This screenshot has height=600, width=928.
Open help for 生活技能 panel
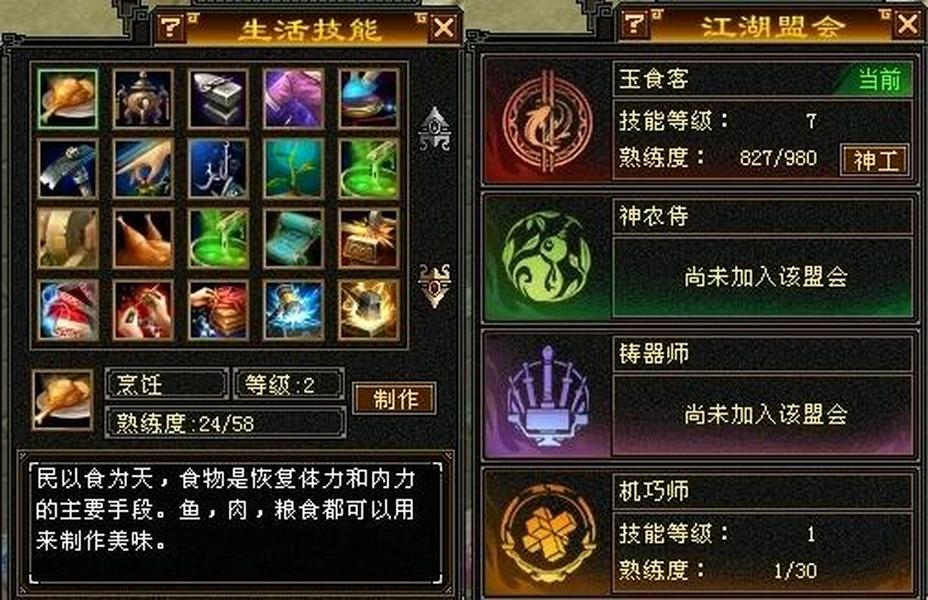[172, 28]
